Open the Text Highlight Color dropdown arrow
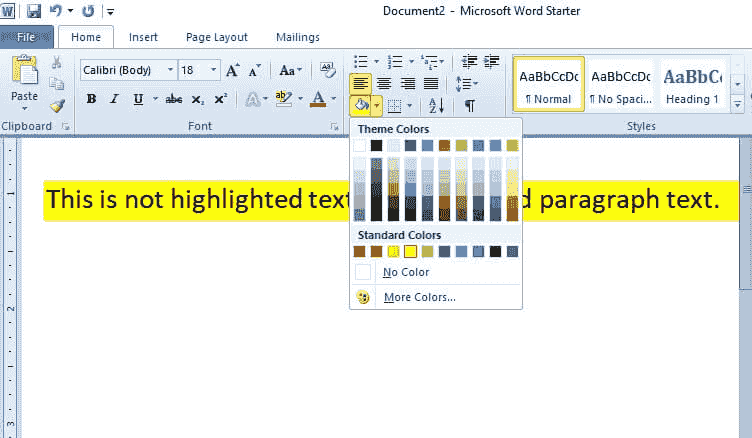Screen dimensions: 752x438 point(300,99)
